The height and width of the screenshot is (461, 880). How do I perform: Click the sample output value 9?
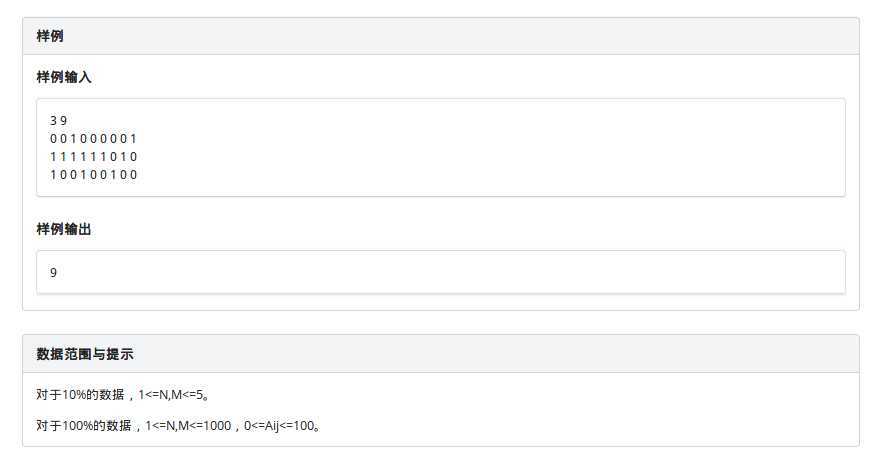pos(53,273)
